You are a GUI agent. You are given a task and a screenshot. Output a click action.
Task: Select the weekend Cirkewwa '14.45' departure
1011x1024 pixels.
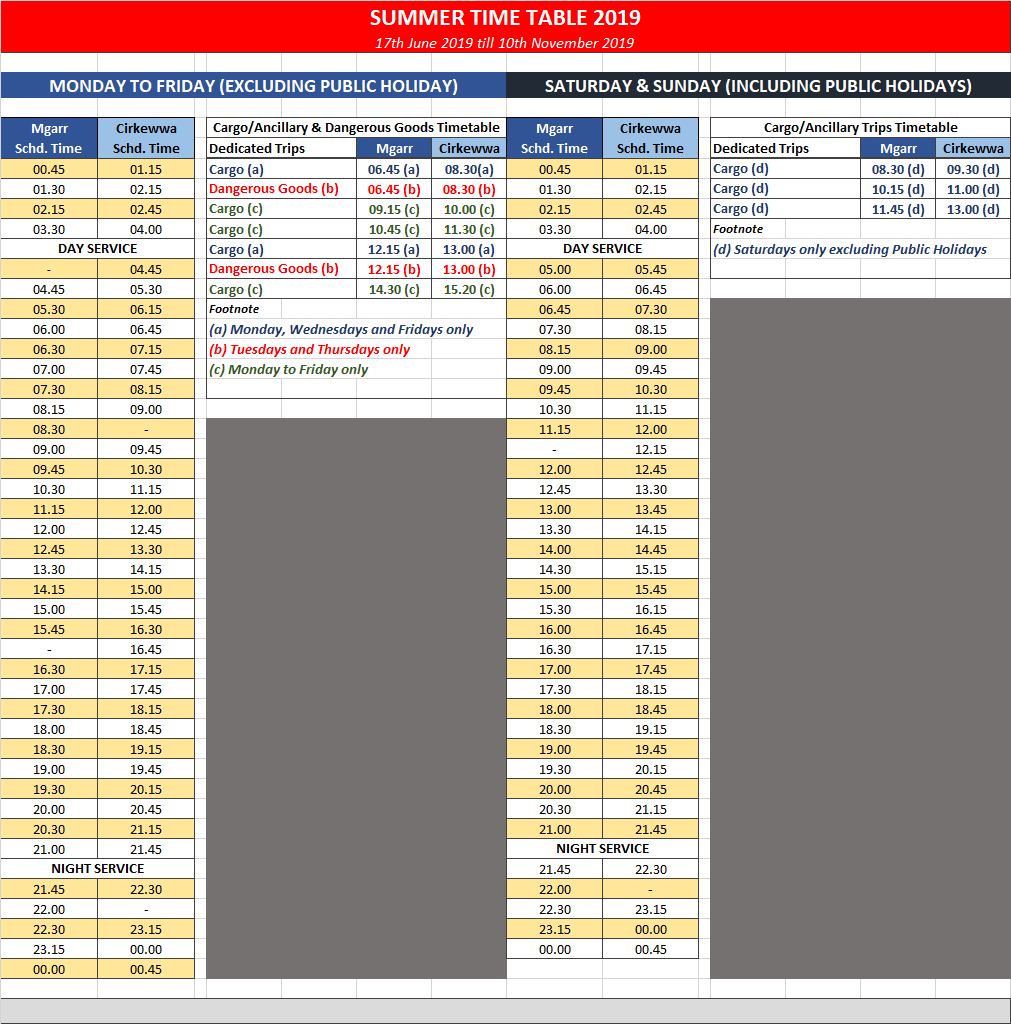click(650, 550)
